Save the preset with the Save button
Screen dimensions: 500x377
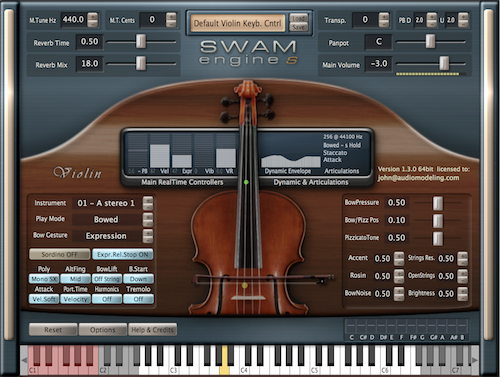pyautogui.click(x=298, y=27)
